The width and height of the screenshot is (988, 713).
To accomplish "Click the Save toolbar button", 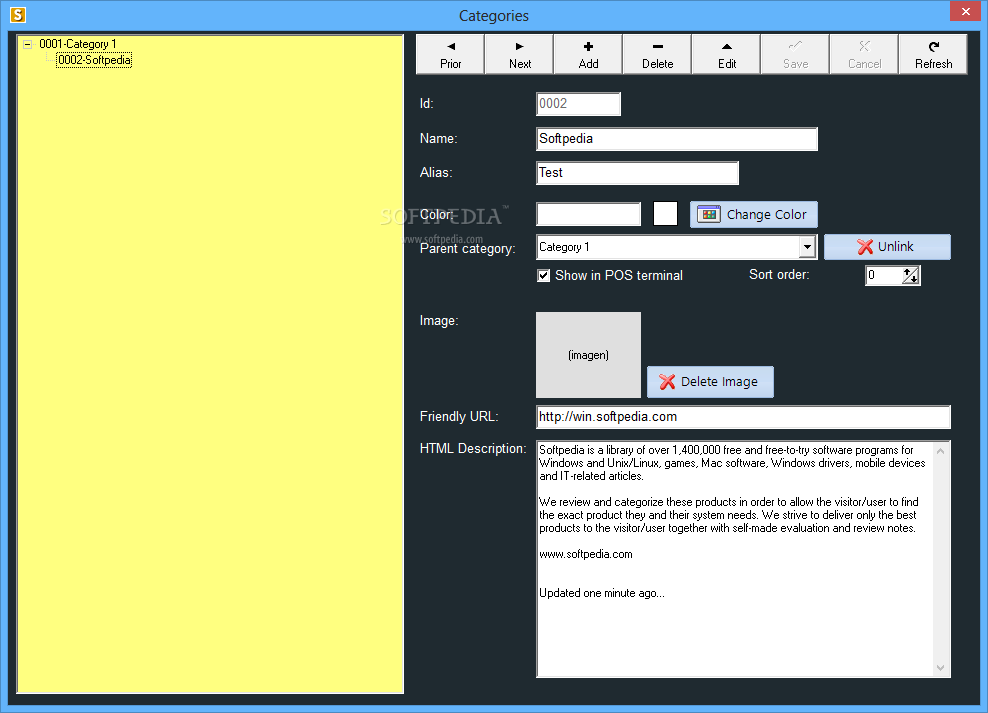I will tap(795, 55).
